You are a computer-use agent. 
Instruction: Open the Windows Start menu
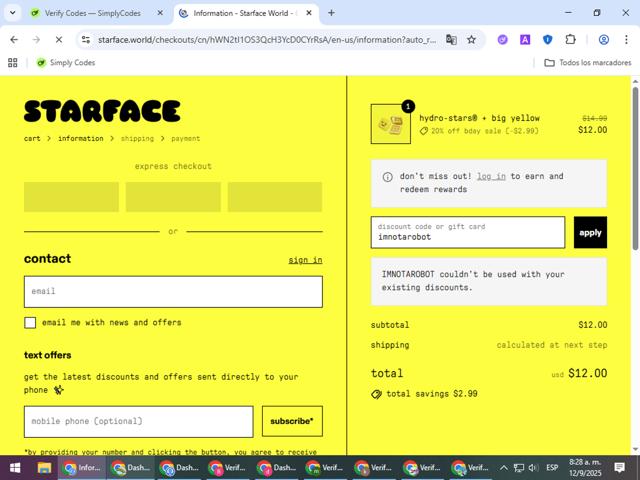click(15, 468)
